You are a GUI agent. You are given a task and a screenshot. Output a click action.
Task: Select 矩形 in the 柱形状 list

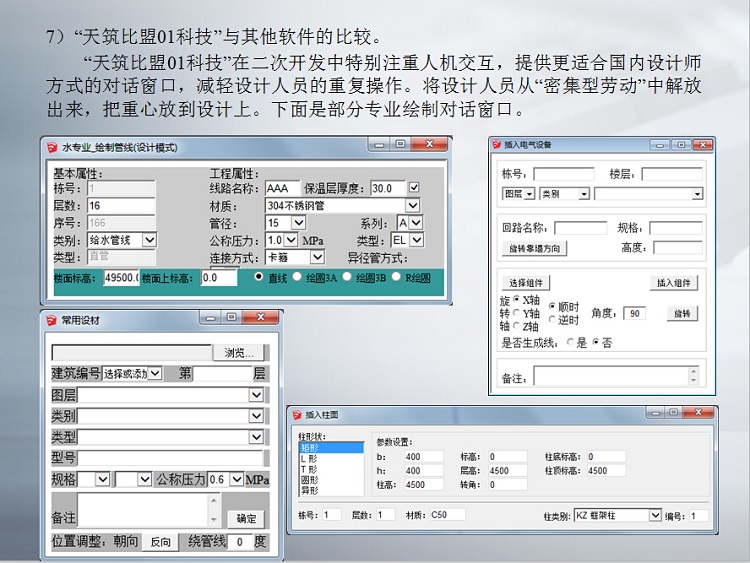point(331,448)
